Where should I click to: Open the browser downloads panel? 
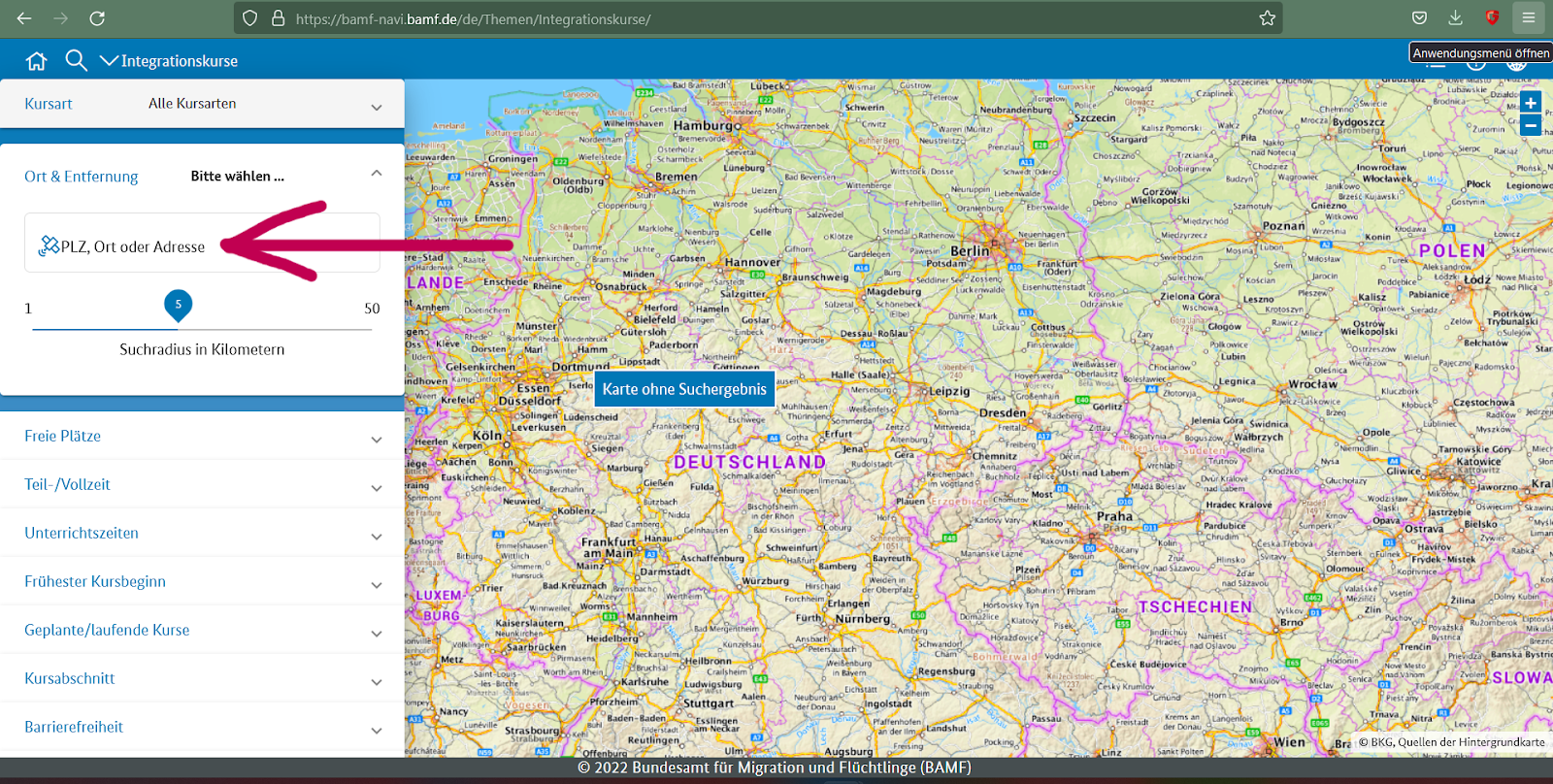[x=1455, y=18]
